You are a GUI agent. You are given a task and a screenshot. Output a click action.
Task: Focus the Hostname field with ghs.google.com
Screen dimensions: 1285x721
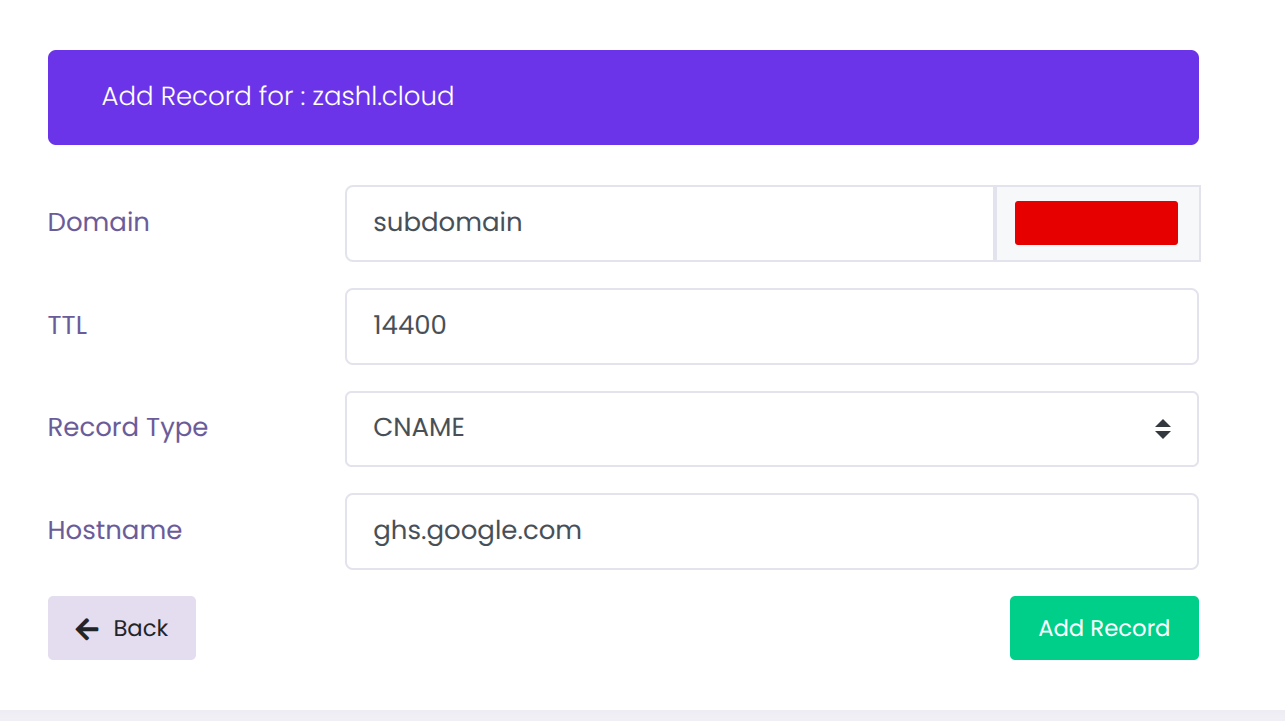coord(772,531)
